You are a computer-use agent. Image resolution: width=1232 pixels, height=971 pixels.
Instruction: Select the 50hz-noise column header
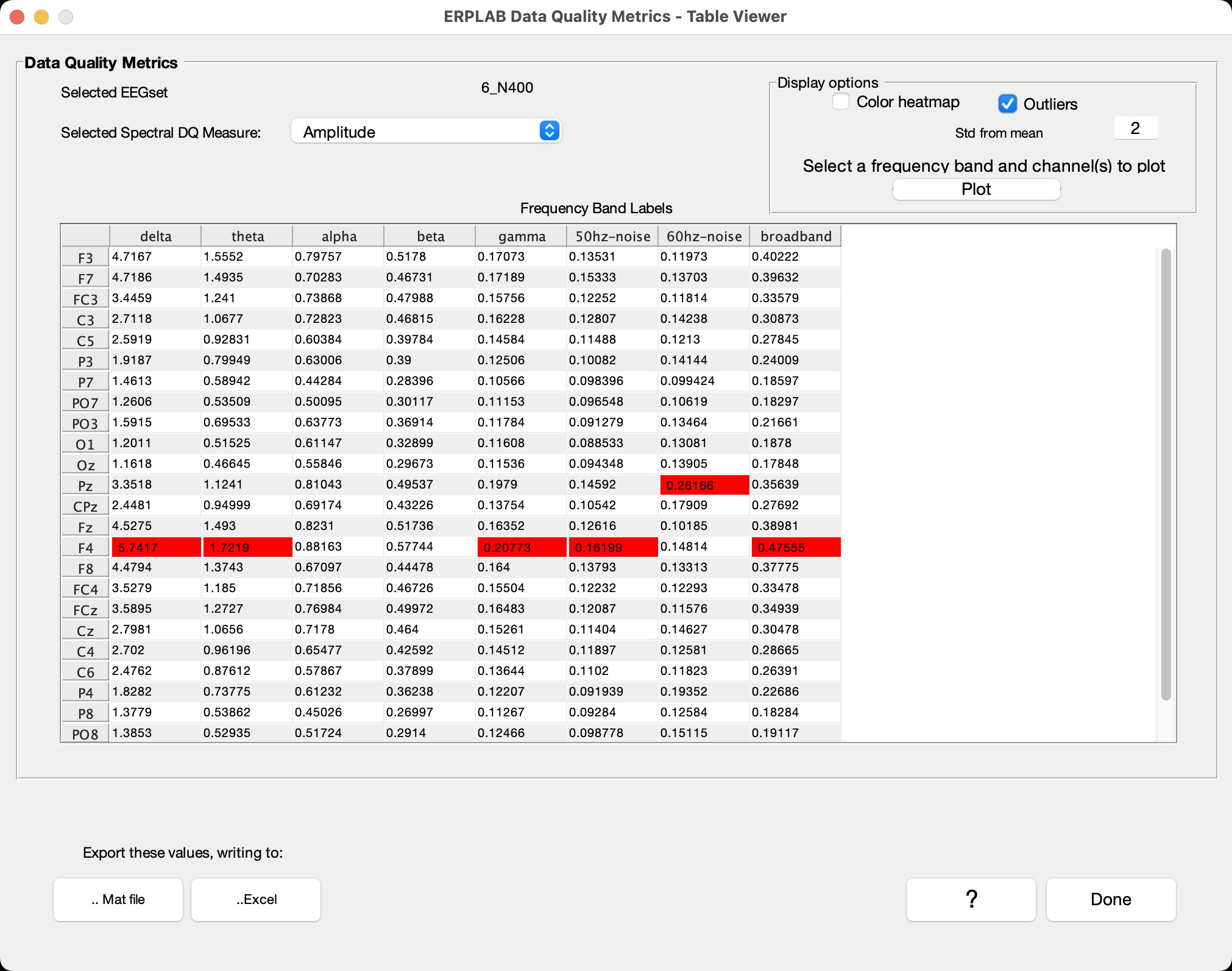click(612, 236)
